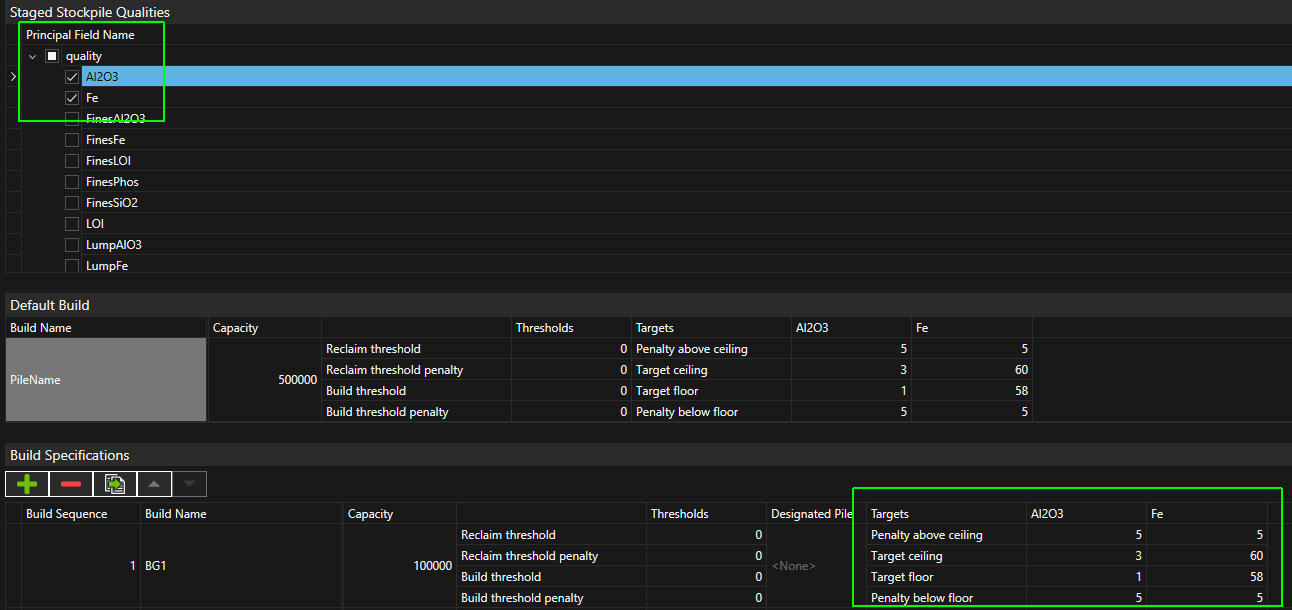Viewport: 1292px width, 610px height.
Task: Move the build up with the up arrow
Action: click(153, 484)
